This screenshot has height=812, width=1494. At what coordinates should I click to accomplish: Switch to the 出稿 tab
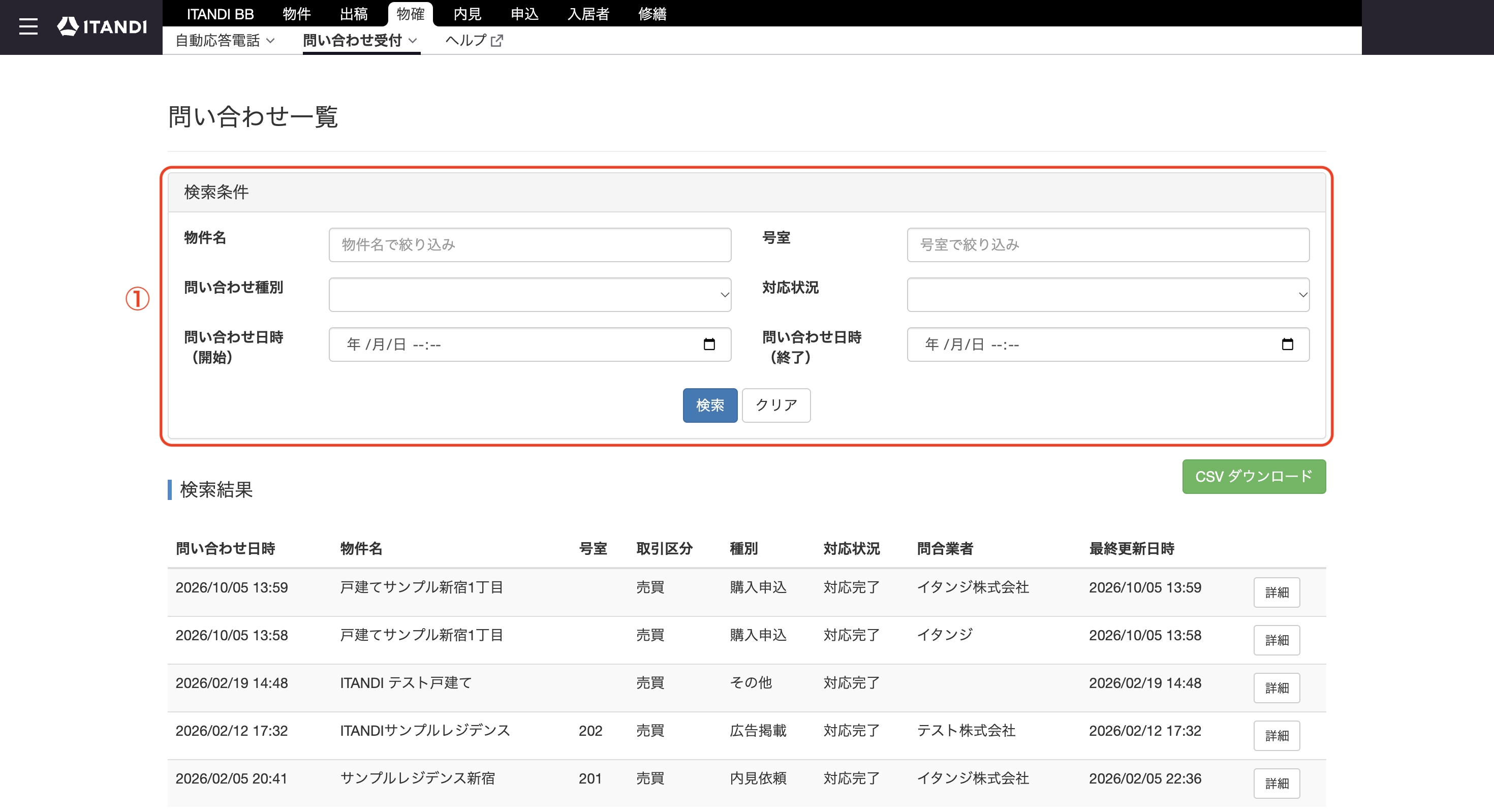(x=354, y=14)
